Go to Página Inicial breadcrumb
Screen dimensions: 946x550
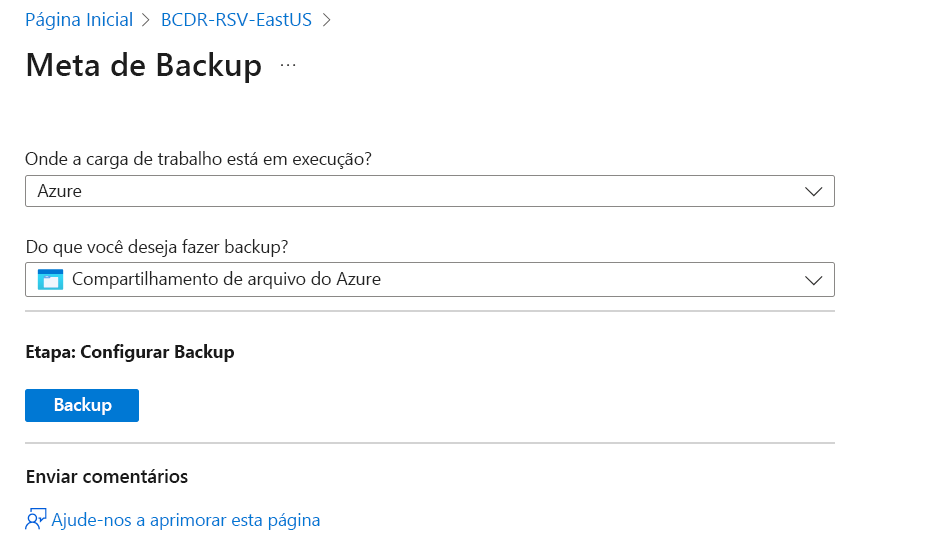[x=79, y=20]
